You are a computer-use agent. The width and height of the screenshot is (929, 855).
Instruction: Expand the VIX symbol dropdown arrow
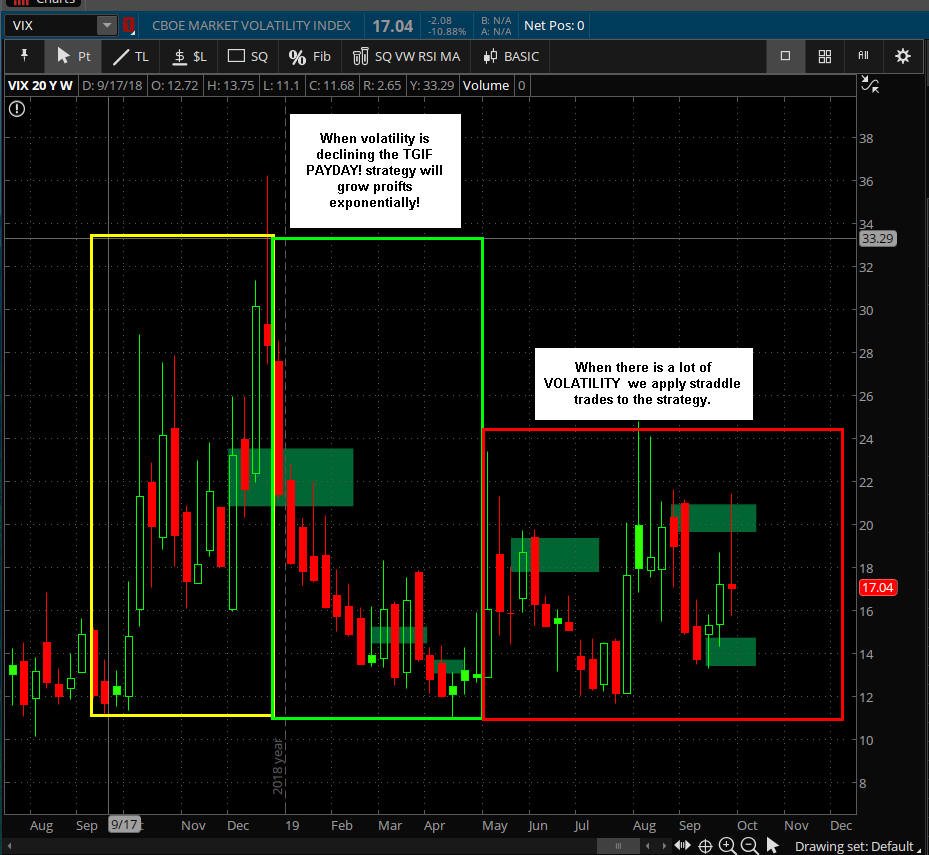[107, 25]
